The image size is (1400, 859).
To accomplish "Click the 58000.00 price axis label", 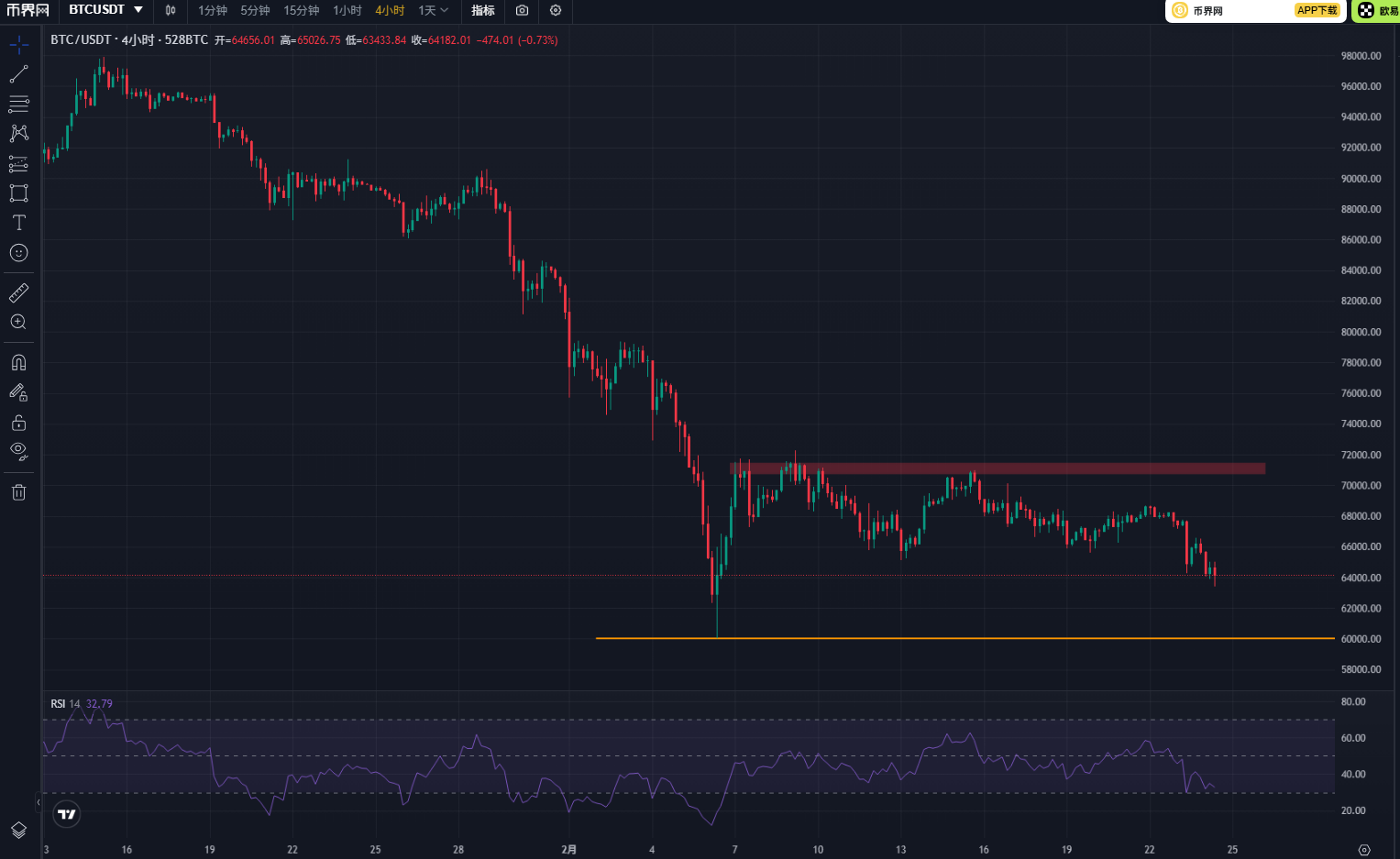I will click(x=1361, y=669).
